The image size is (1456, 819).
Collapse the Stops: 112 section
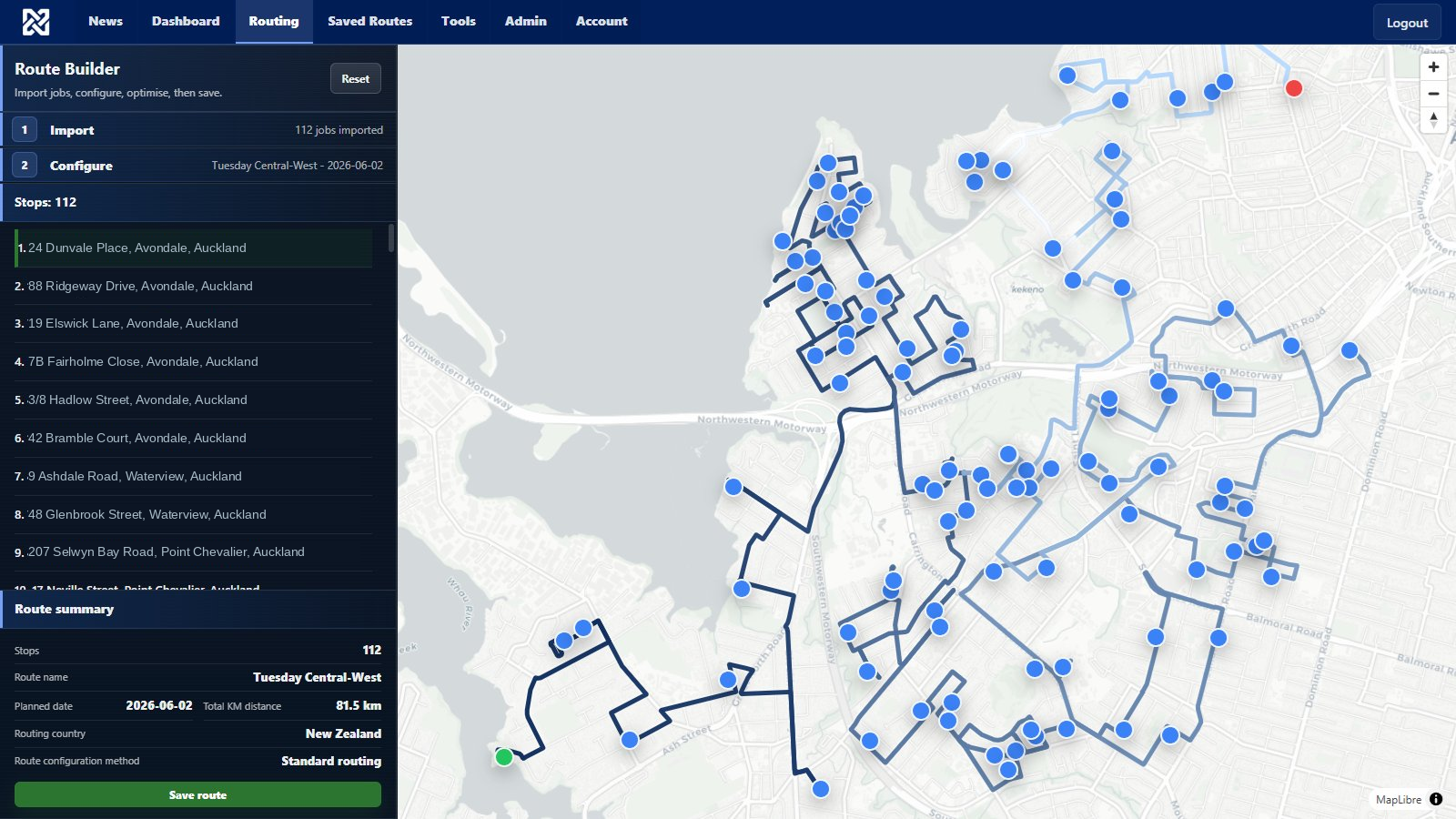[x=198, y=202]
